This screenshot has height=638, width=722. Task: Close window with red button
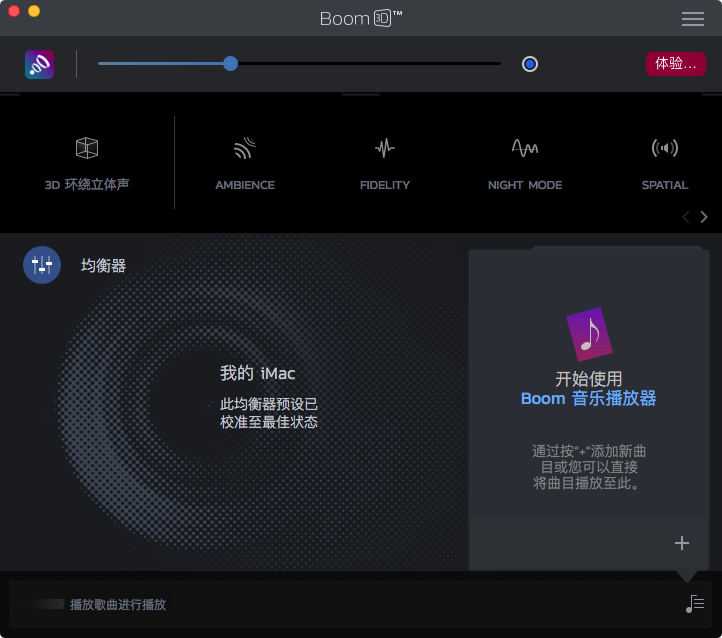click(x=14, y=11)
